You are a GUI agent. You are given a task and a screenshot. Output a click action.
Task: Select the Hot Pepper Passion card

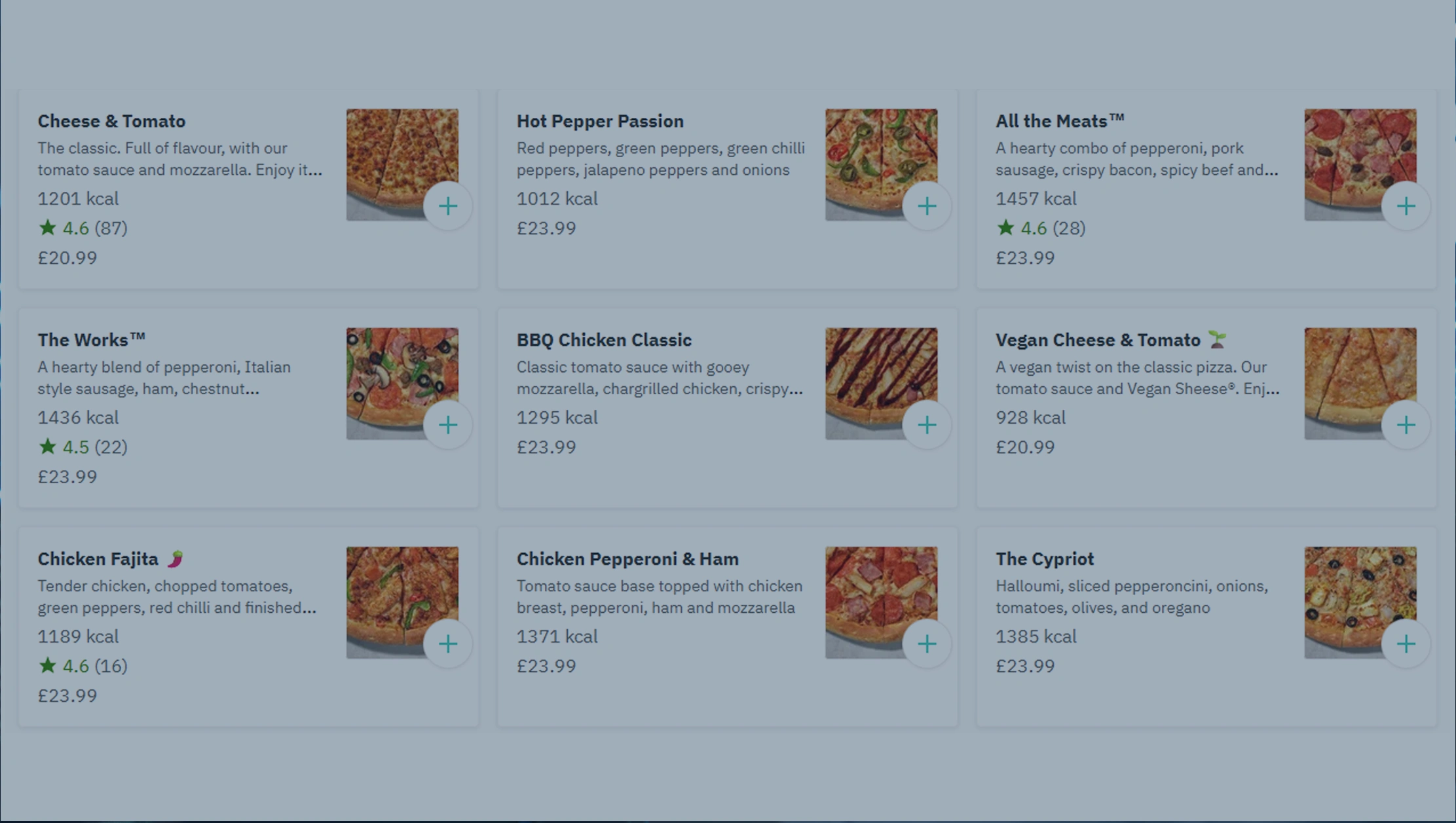point(600,121)
